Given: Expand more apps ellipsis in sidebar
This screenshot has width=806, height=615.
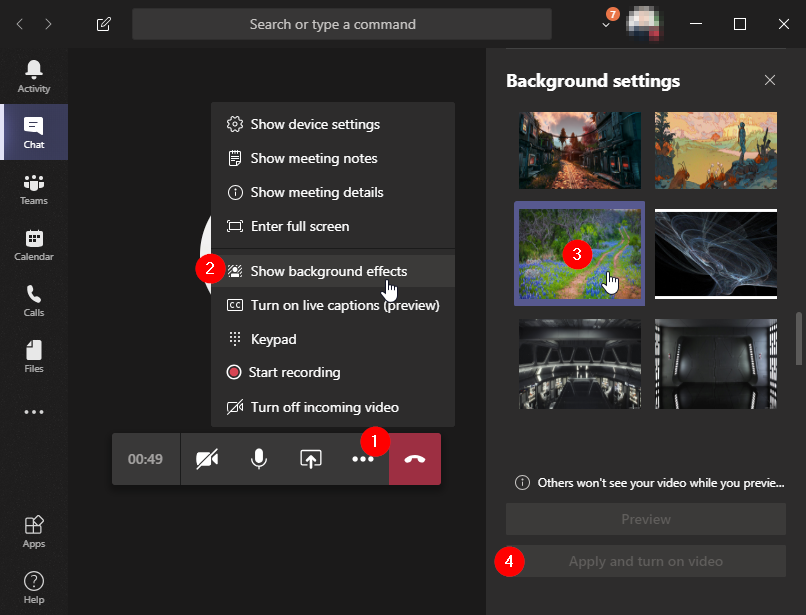Looking at the screenshot, I should click(x=34, y=412).
